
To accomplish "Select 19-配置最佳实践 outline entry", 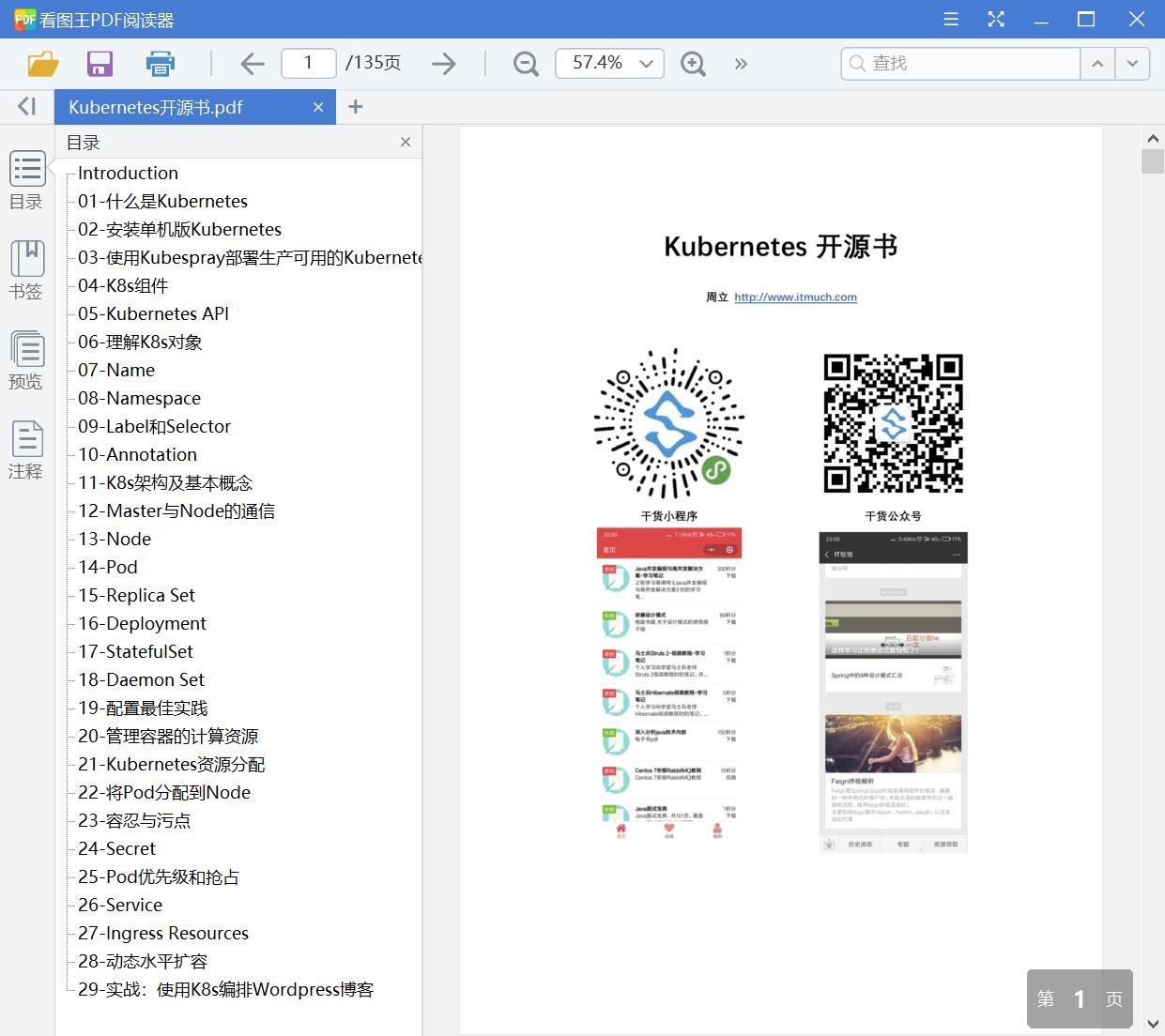I will point(143,708).
